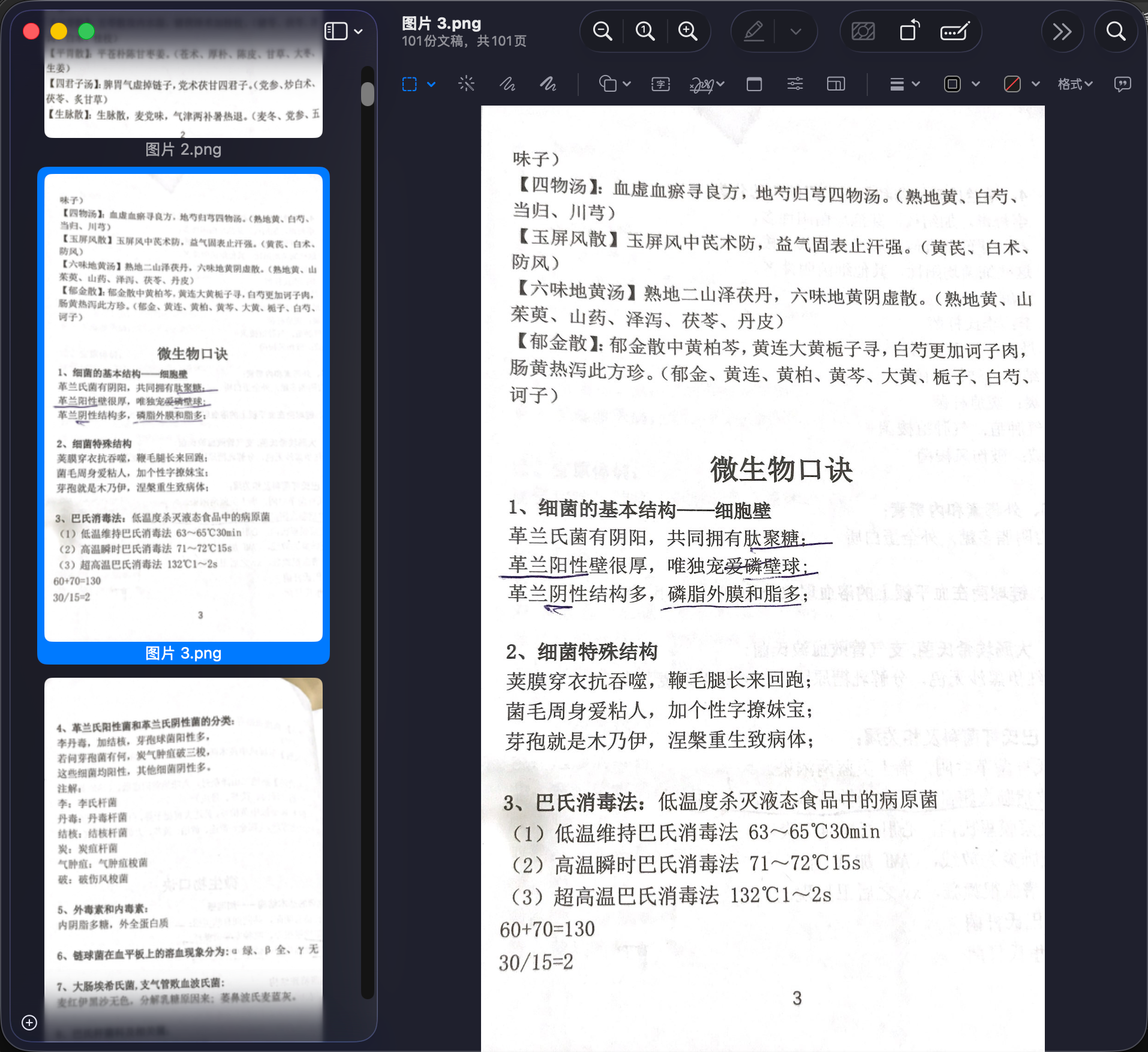Viewport: 1148px width, 1052px height.
Task: Activate the Redact tool
Action: pos(954,31)
